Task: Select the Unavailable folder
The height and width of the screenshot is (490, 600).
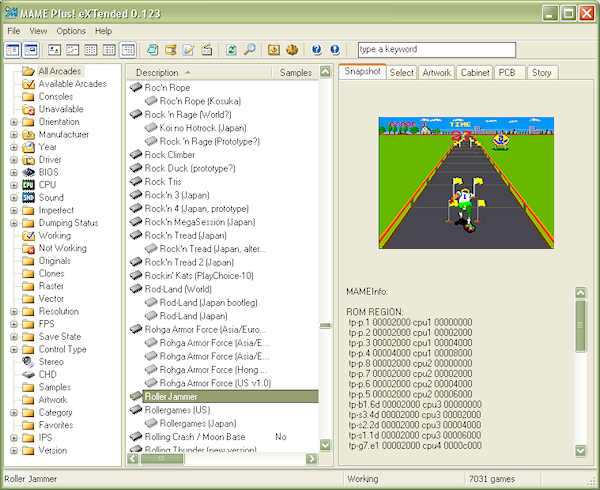Action: pyautogui.click(x=60, y=109)
